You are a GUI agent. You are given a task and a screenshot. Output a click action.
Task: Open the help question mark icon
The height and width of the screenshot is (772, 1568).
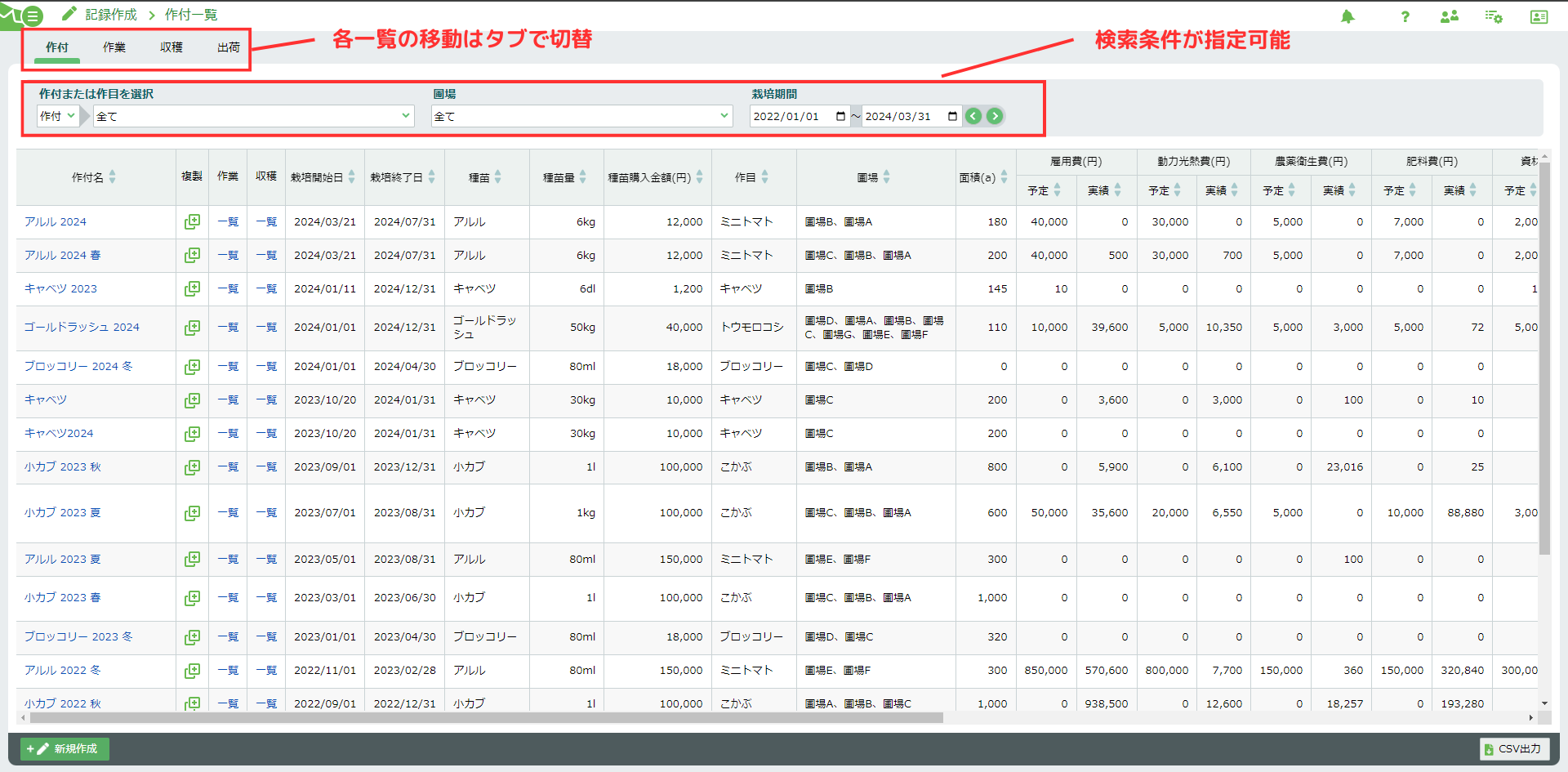pos(1405,16)
